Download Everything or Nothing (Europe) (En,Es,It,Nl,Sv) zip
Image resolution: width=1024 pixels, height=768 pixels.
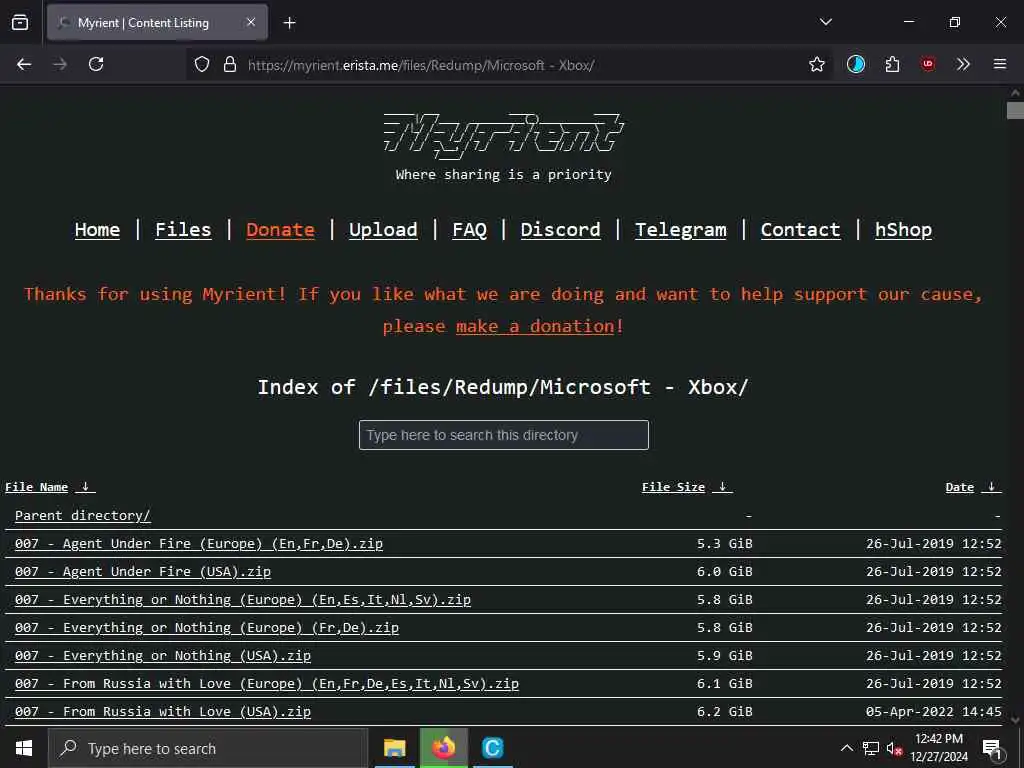(242, 600)
